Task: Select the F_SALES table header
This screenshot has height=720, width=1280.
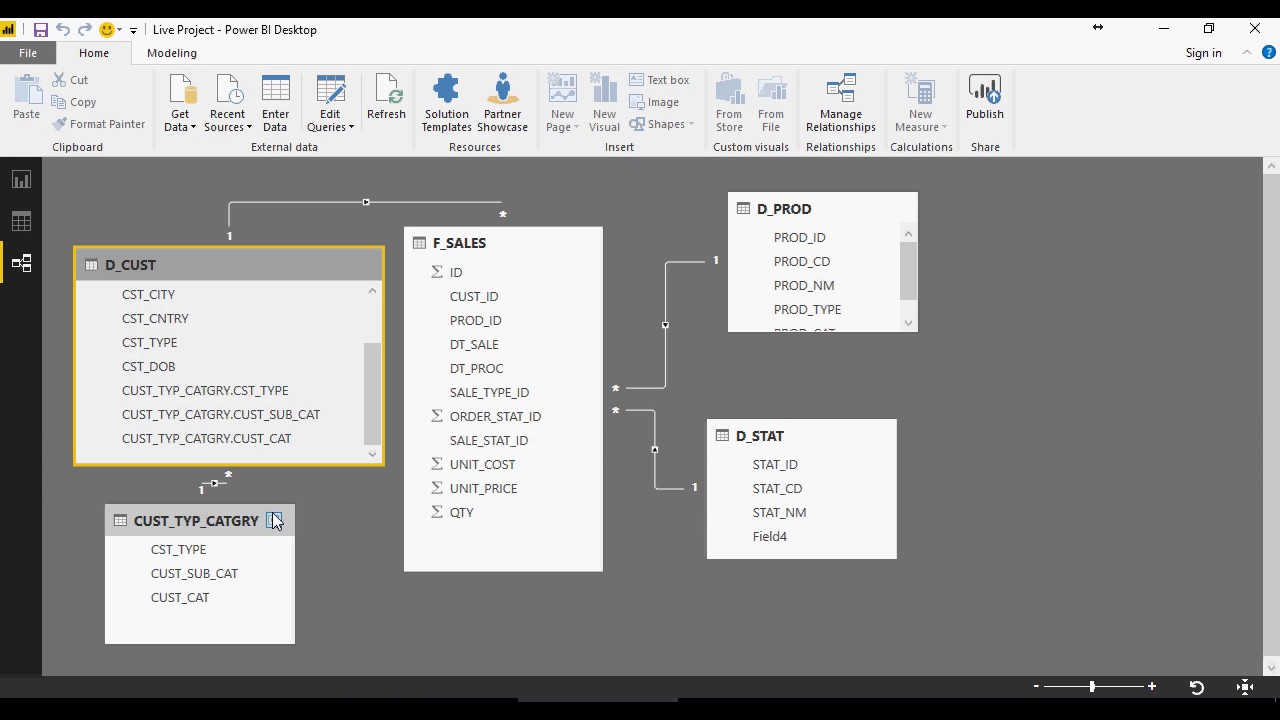Action: 503,243
